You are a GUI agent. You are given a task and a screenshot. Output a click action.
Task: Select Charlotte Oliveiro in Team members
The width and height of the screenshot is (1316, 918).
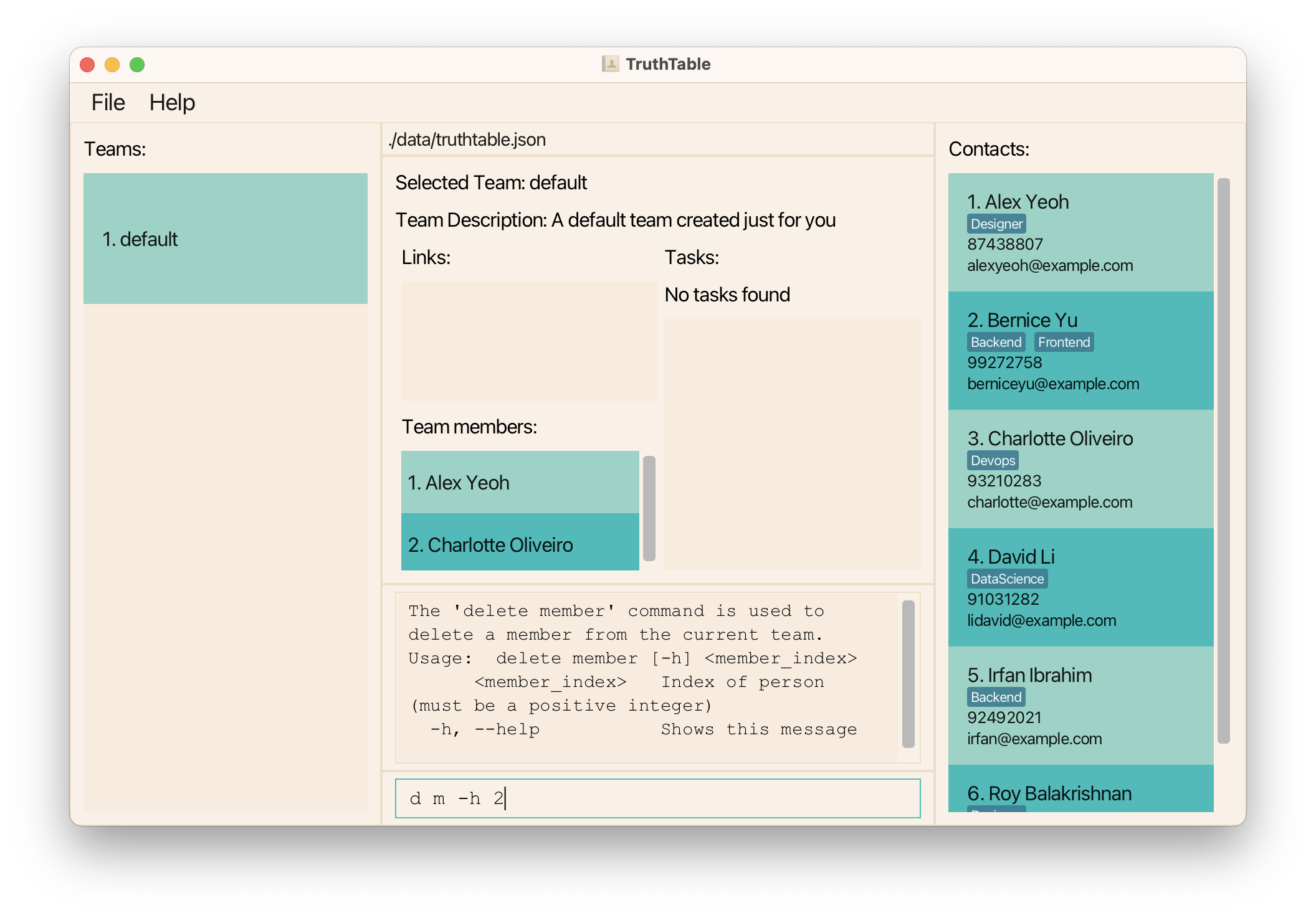click(x=520, y=544)
